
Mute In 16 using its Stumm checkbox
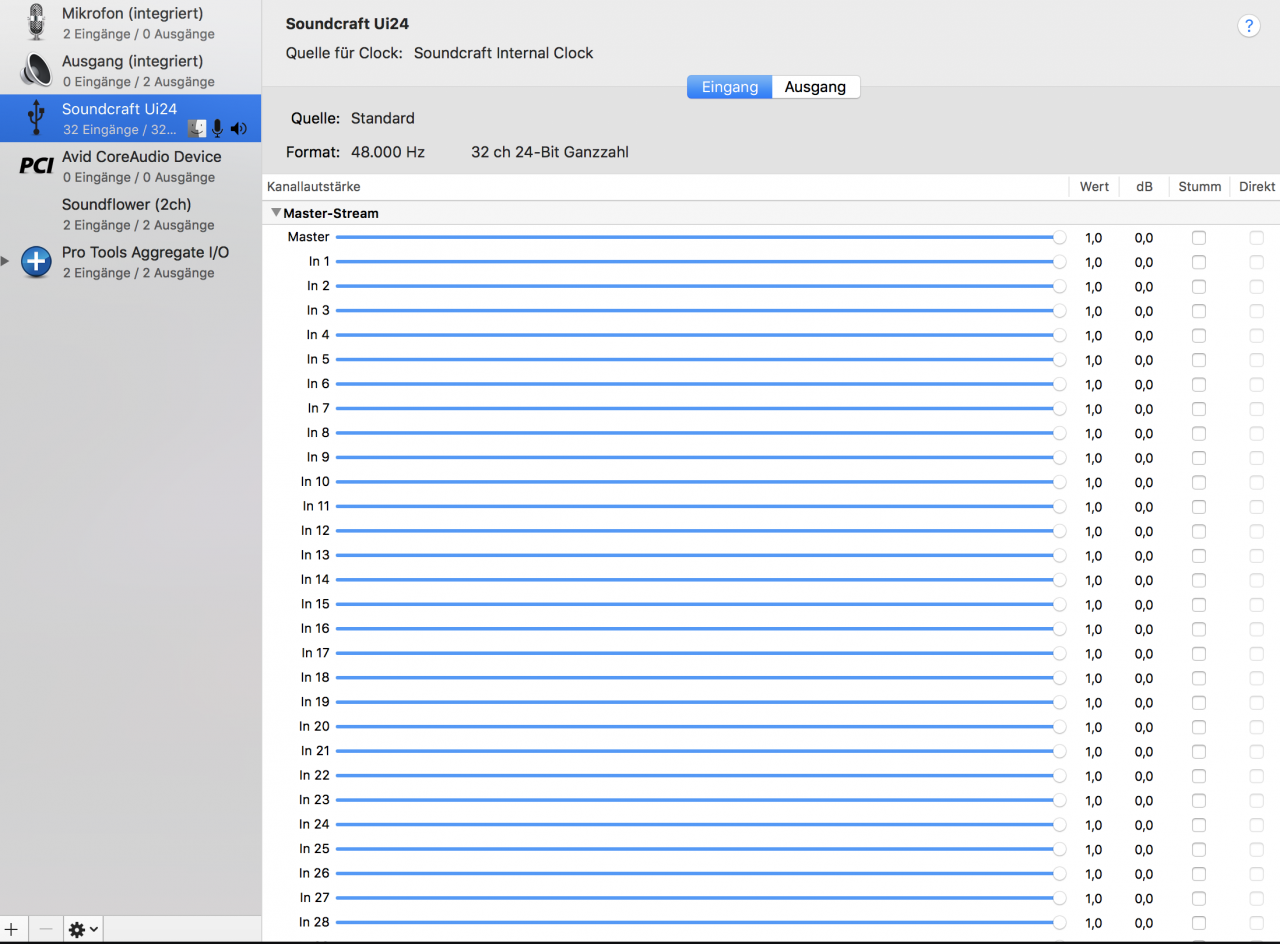coord(1199,629)
